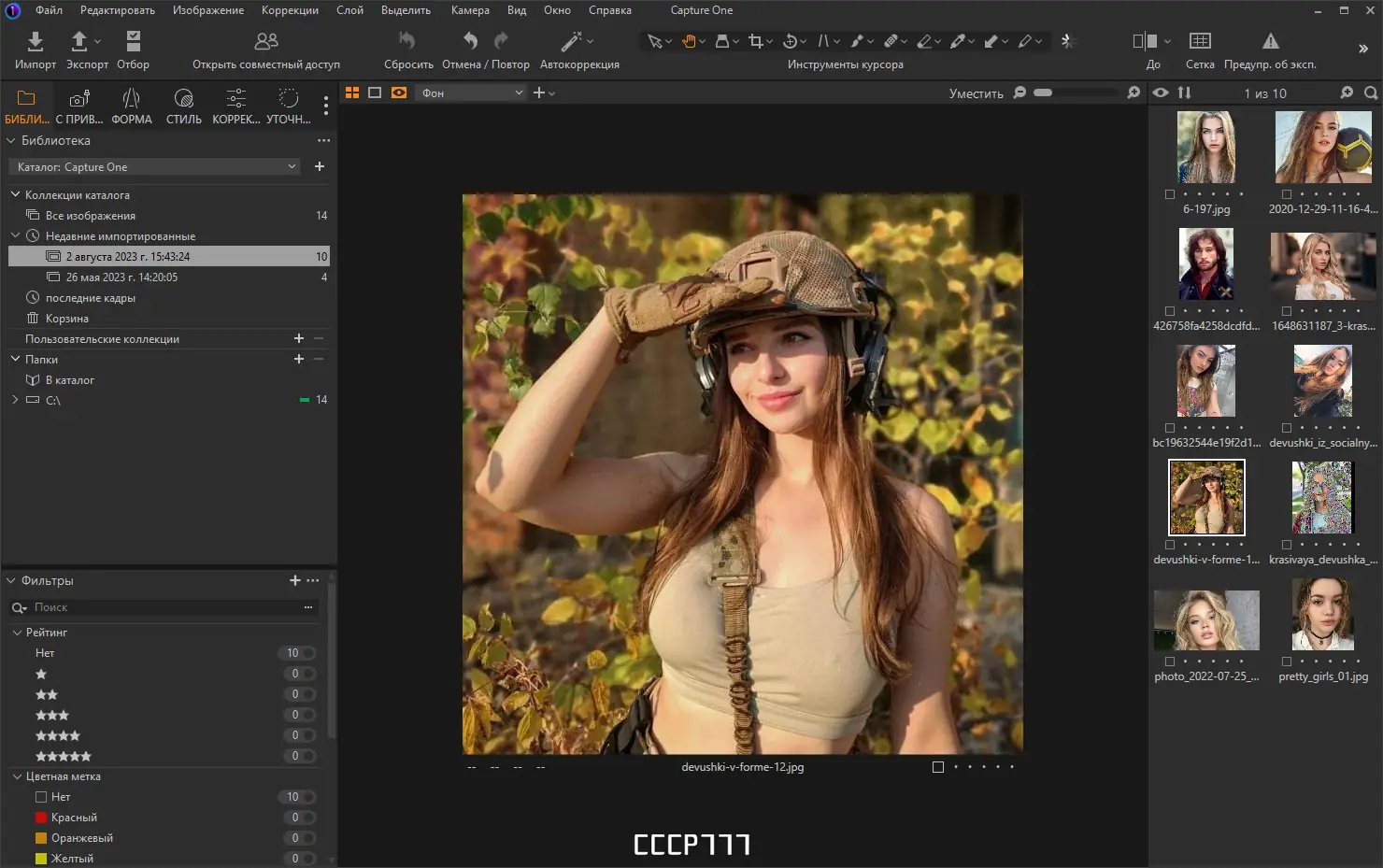Tick the color tag box under the main image
Screen dimensions: 1383x868
click(x=938, y=767)
